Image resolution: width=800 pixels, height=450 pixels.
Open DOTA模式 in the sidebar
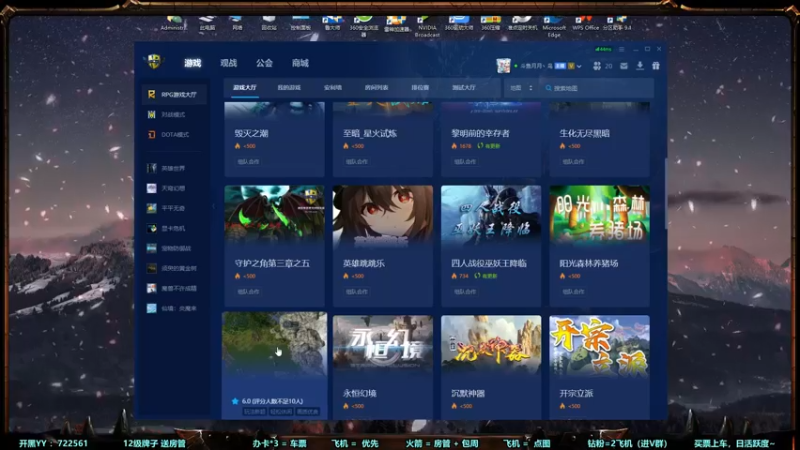point(174,135)
